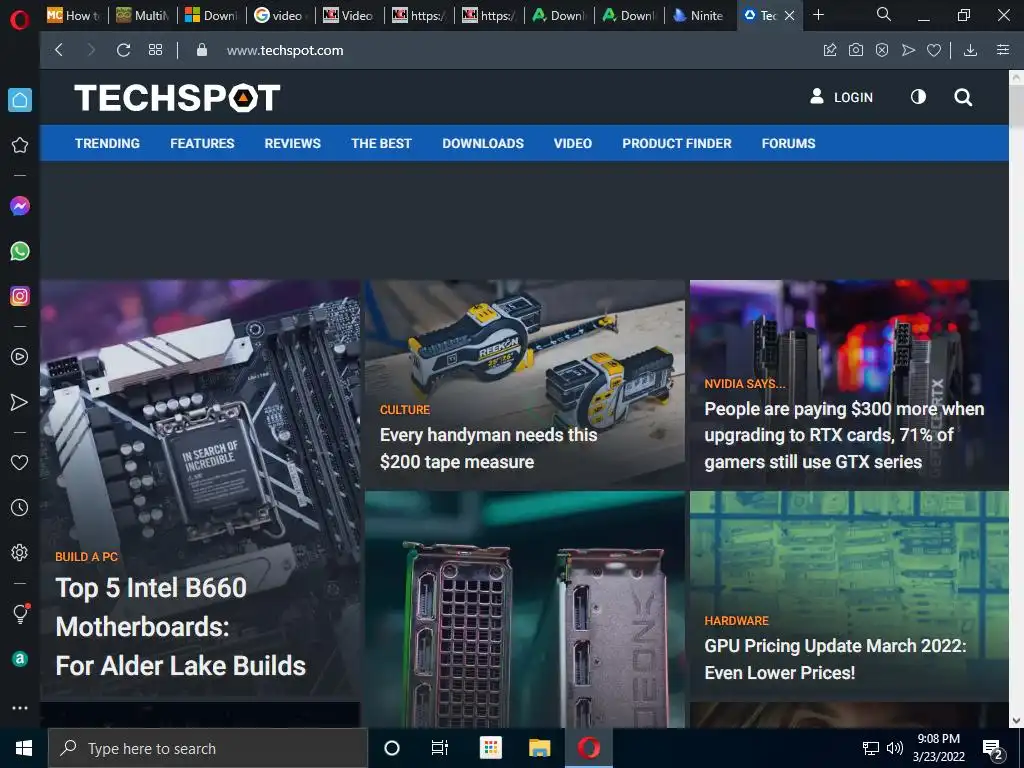Open Task View on the taskbar
This screenshot has width=1024, height=768.
[x=440, y=748]
